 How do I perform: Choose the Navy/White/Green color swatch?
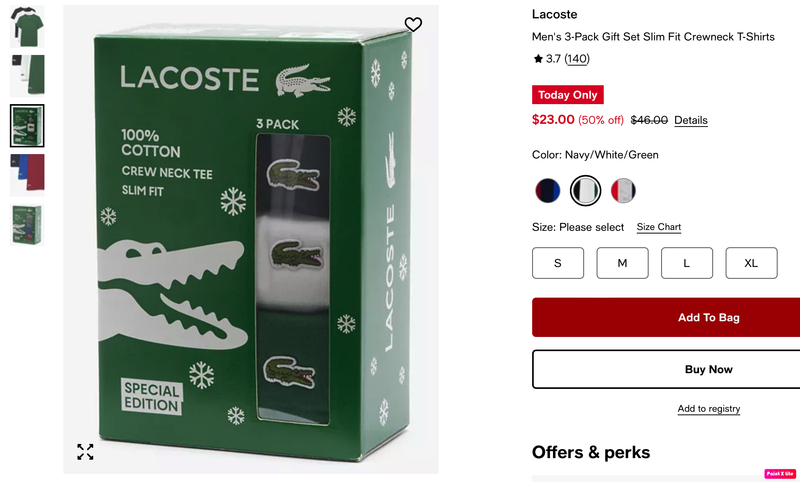585,191
